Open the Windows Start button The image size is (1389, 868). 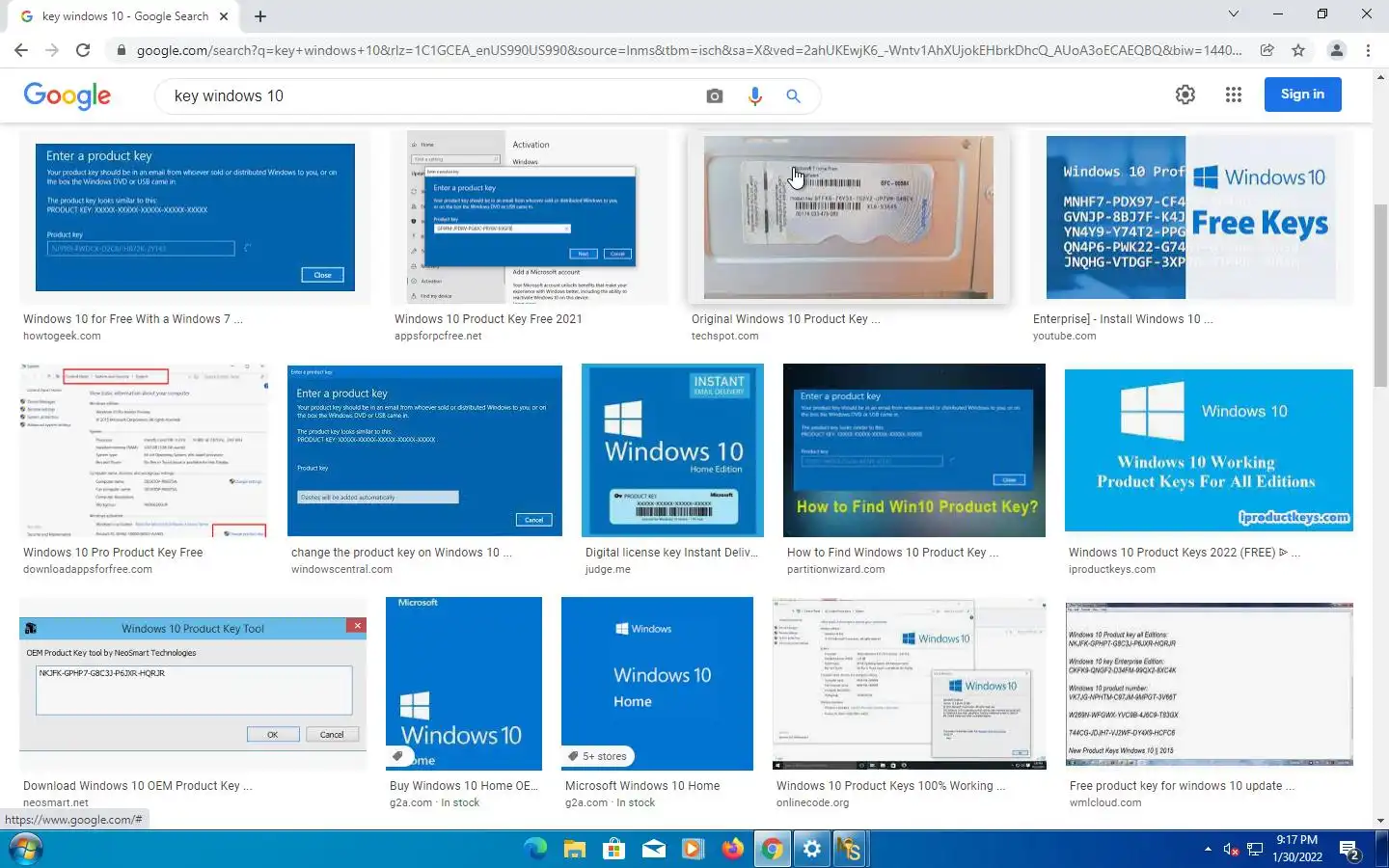25,850
